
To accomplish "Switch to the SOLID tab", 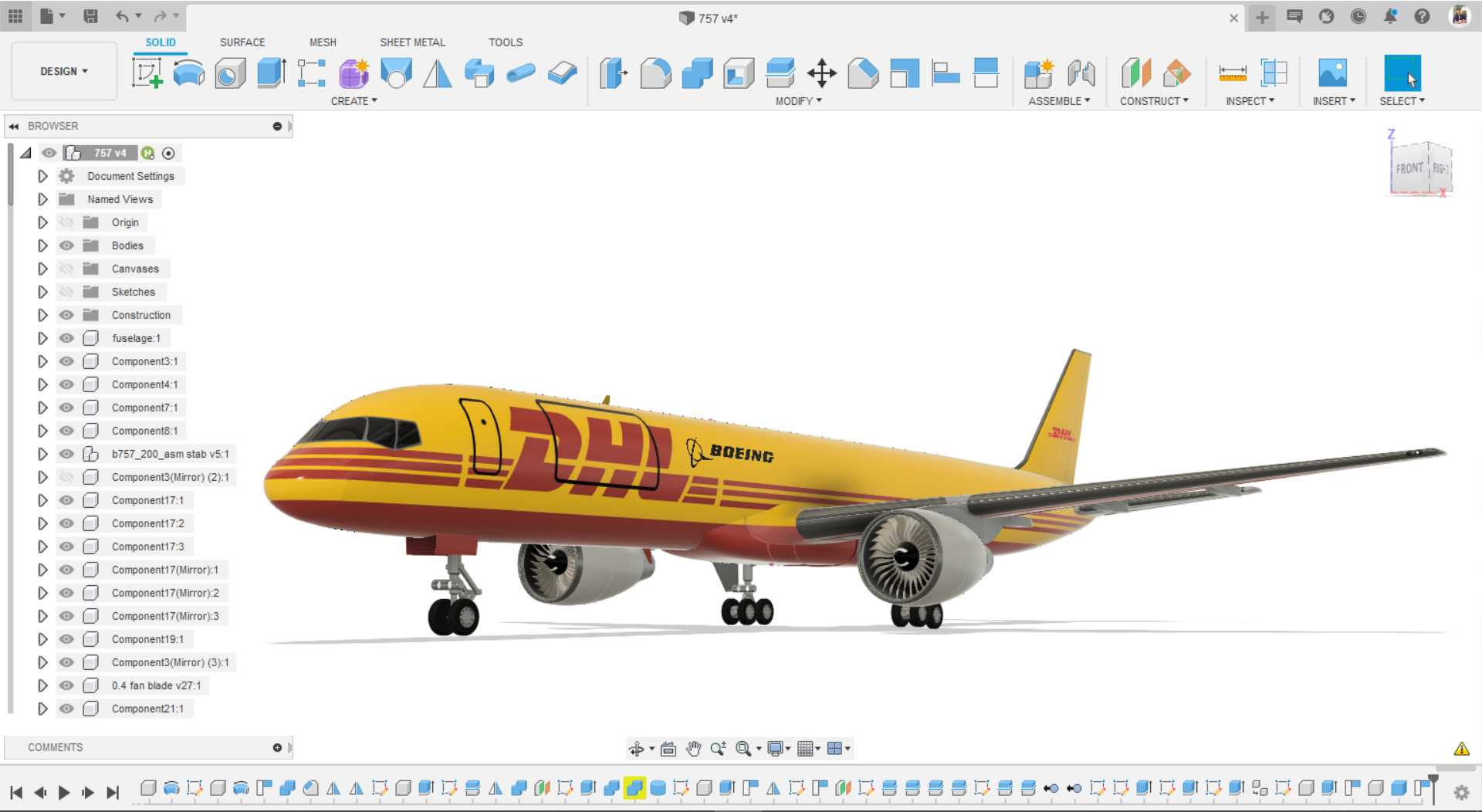I will [161, 42].
